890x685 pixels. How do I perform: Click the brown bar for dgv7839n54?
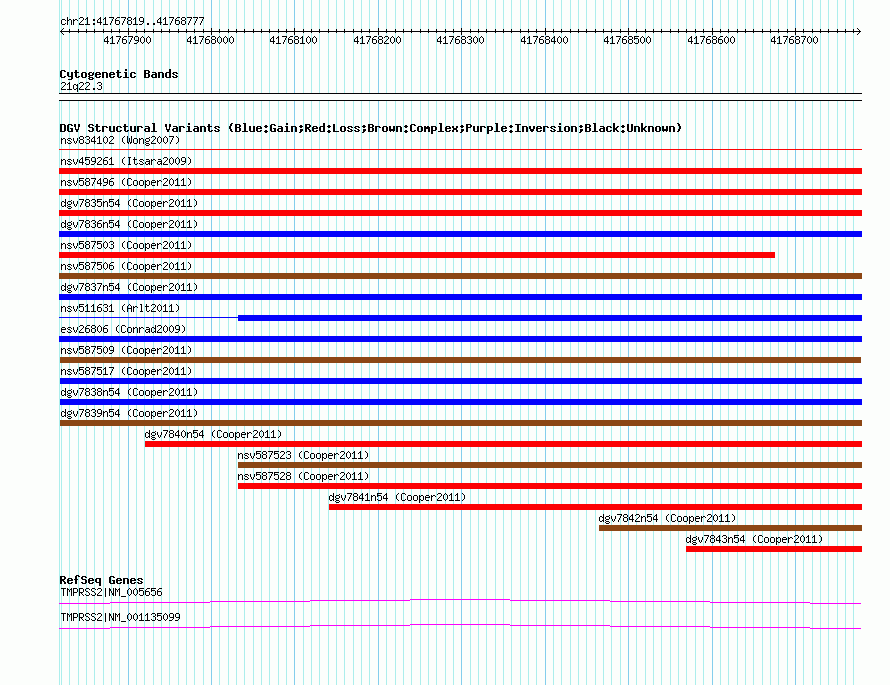click(460, 423)
